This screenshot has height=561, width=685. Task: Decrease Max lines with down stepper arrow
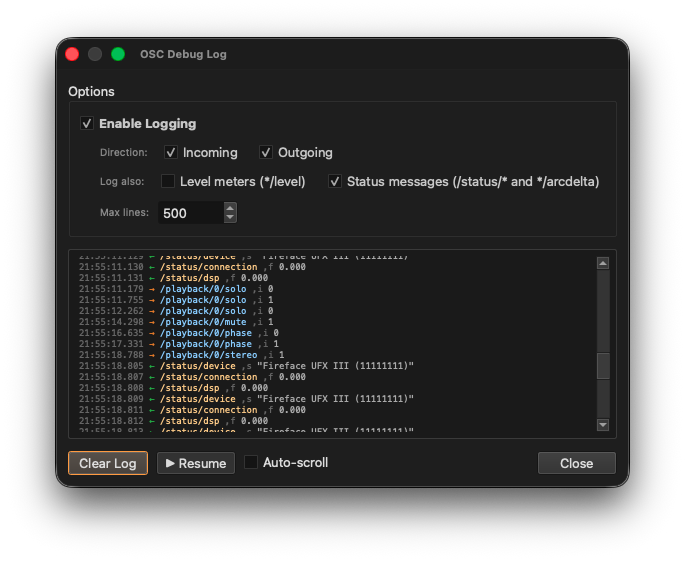pos(230,218)
